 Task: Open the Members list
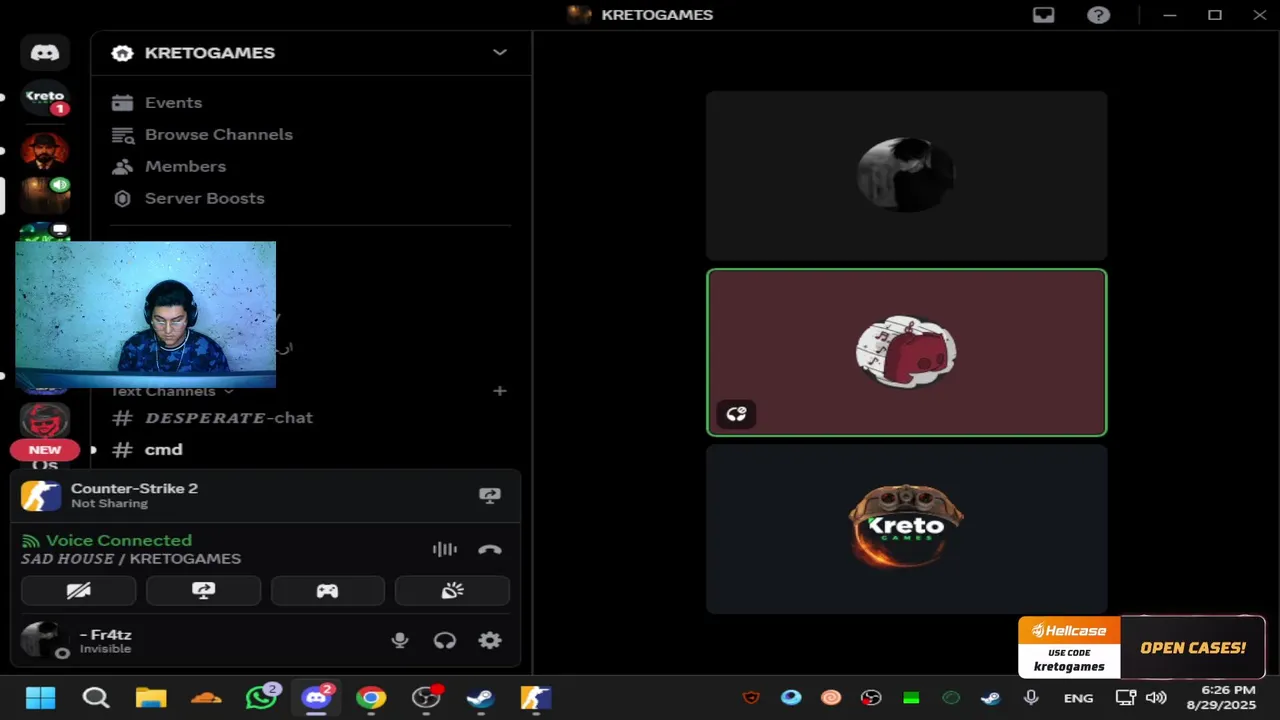point(185,166)
